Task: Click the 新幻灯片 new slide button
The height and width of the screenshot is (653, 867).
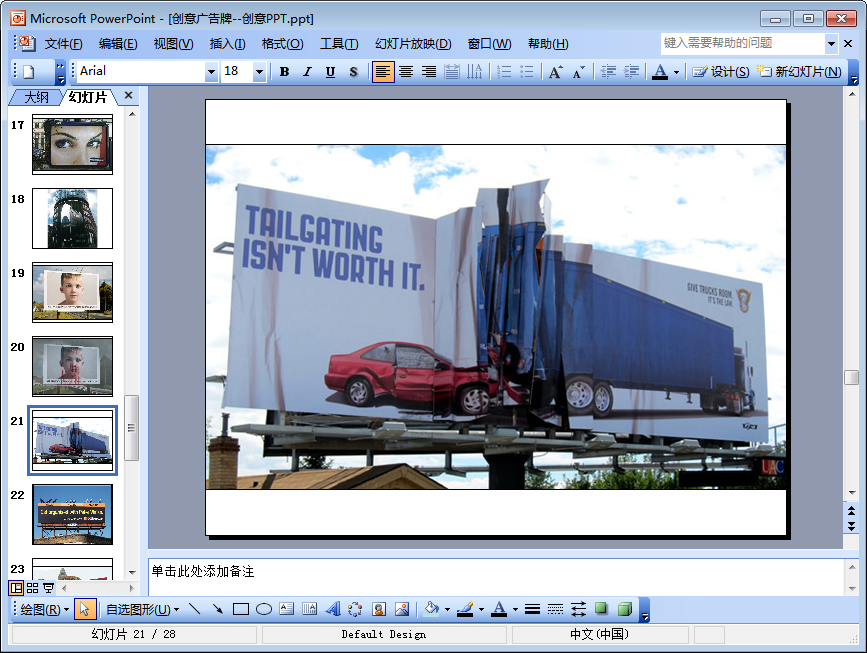Action: click(x=800, y=72)
